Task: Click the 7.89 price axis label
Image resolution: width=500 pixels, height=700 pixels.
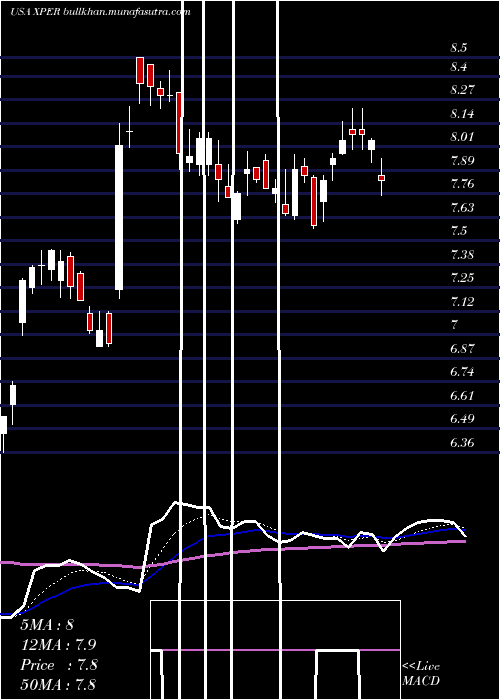Action: click(x=462, y=161)
